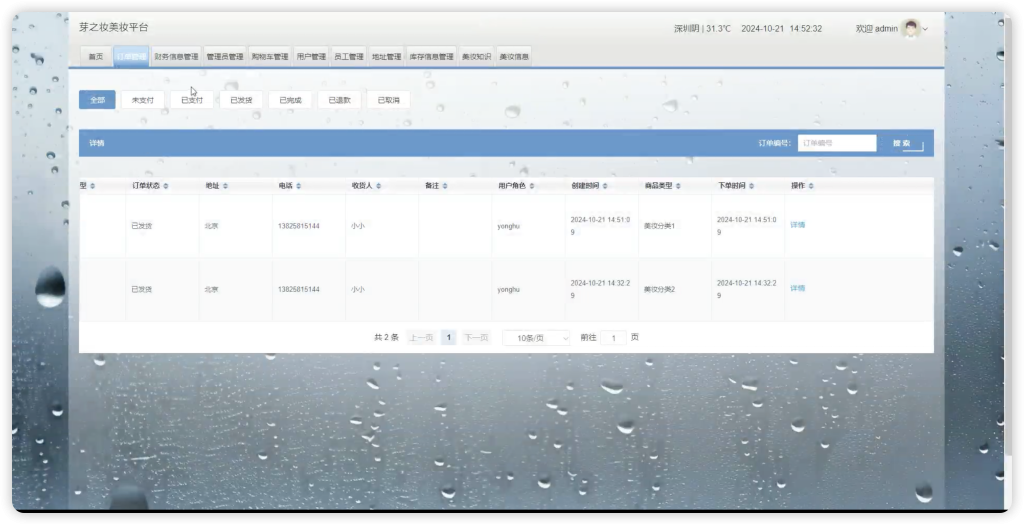Open the 10条/页 page size dropdown
The image size is (1024, 525).
click(x=536, y=338)
